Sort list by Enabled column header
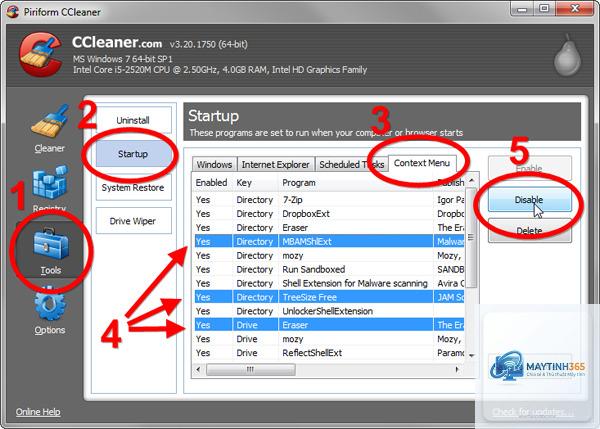Viewport: 600px width, 429px height. click(212, 183)
